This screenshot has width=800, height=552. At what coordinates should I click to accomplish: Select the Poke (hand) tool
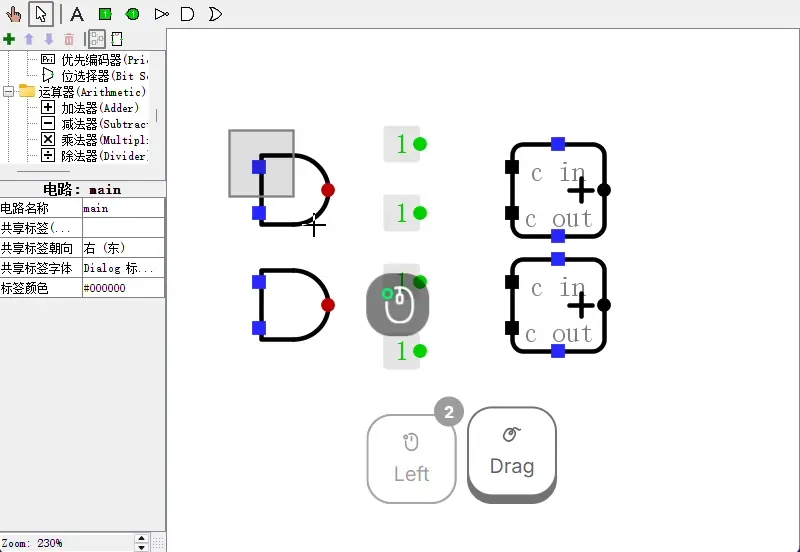coord(14,14)
